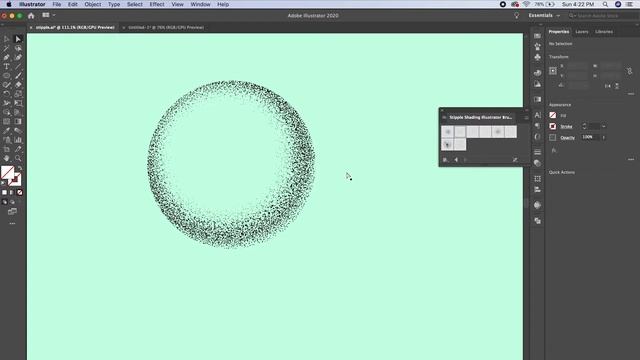Show more Transform options

point(631,94)
